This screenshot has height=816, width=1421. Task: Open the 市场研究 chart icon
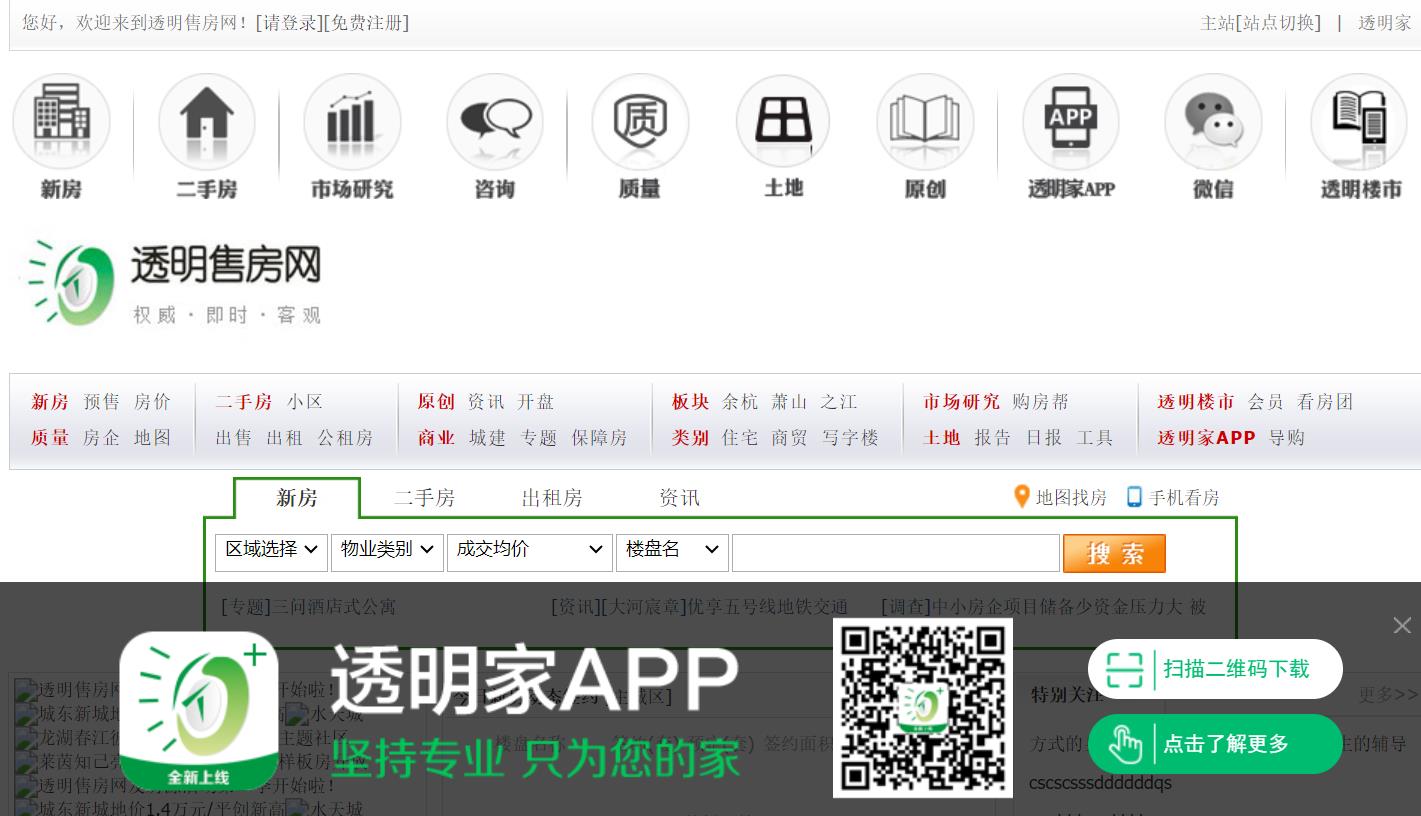352,122
